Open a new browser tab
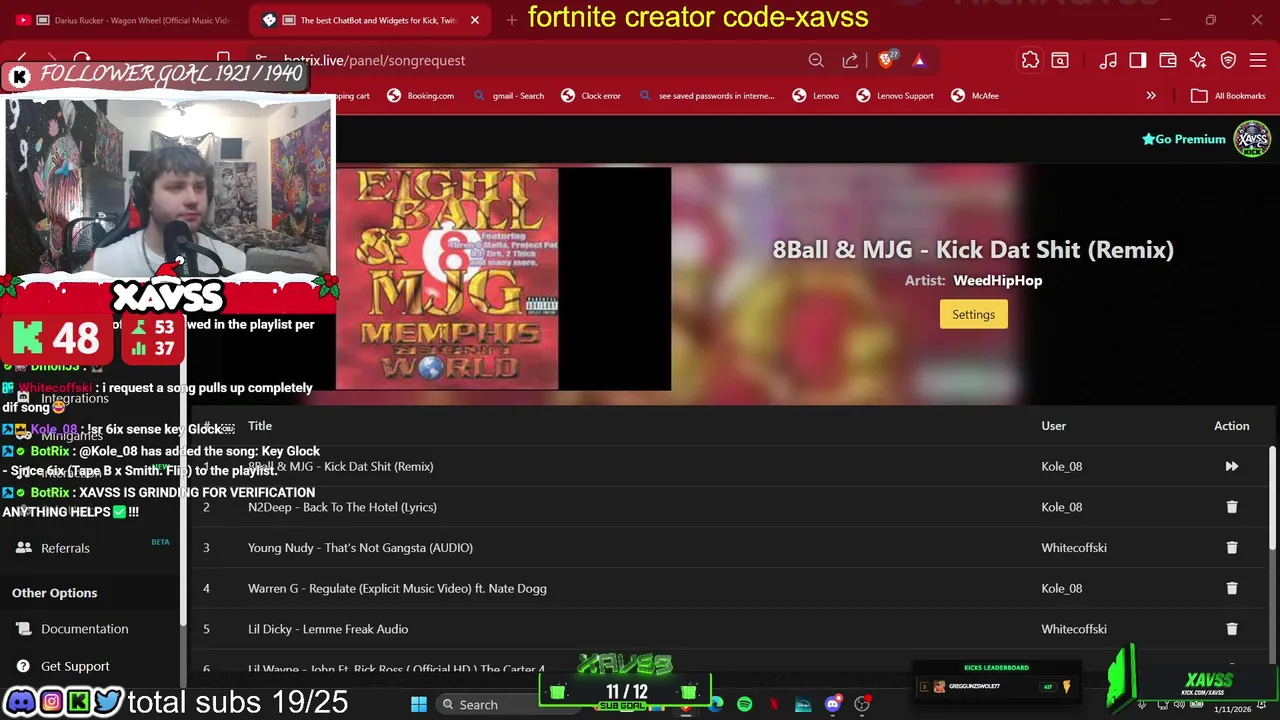The width and height of the screenshot is (1280, 720). point(511,20)
